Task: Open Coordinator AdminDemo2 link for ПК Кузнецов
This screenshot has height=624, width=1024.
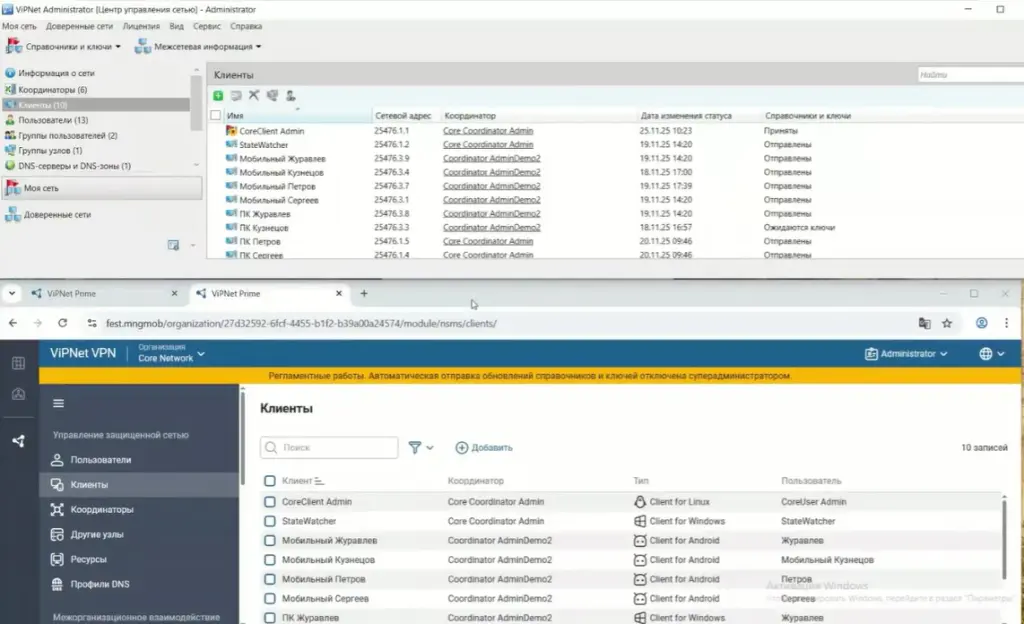Action: point(491,227)
